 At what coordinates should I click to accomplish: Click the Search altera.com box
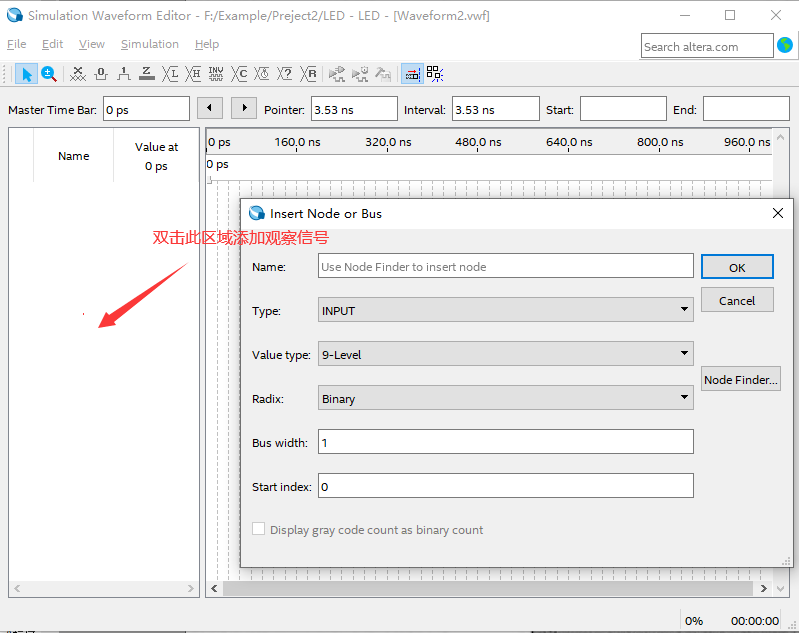[x=707, y=46]
